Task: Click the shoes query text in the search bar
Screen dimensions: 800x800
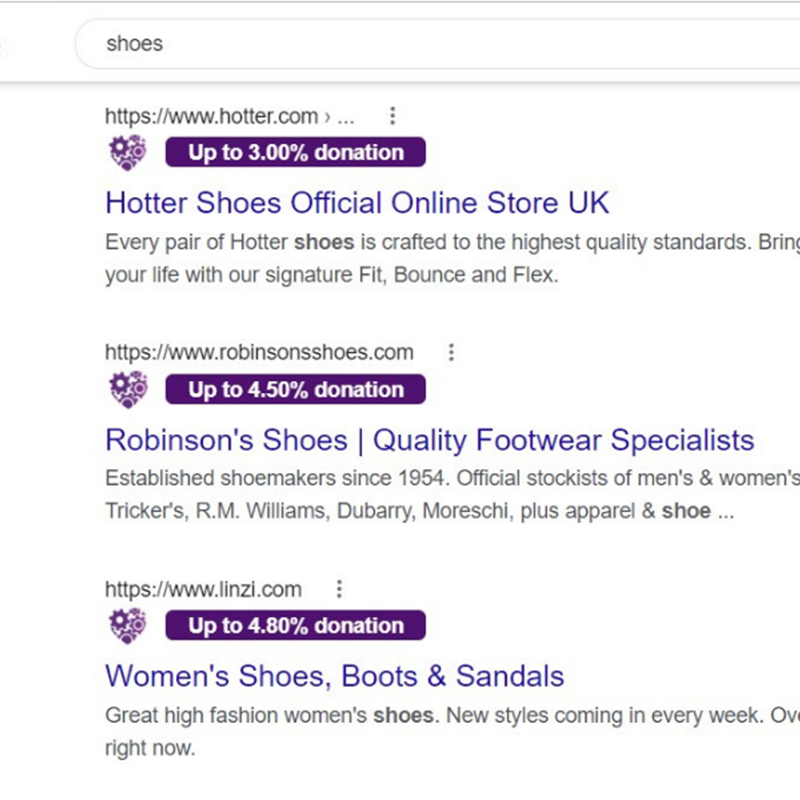Action: (x=135, y=44)
